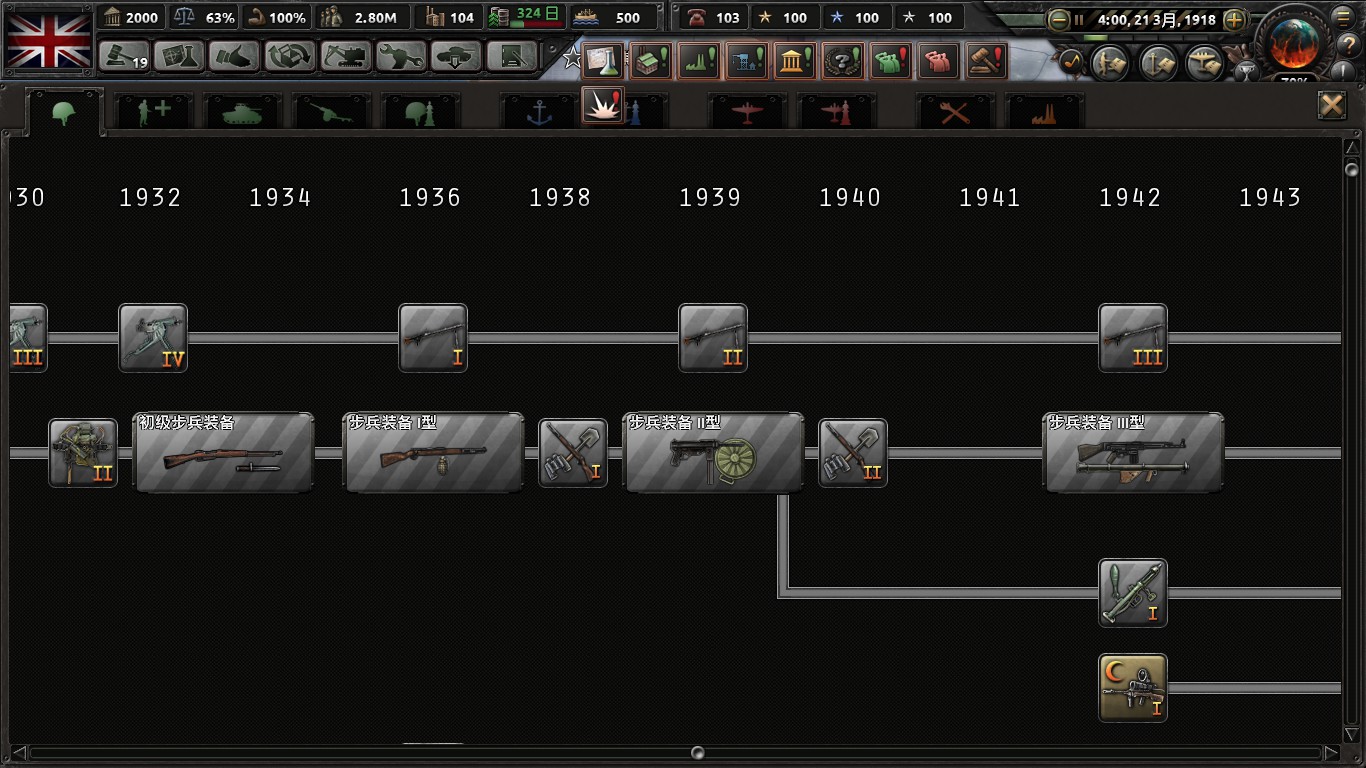Click the red soldiers alert icon
The image size is (1366, 768).
coord(939,61)
